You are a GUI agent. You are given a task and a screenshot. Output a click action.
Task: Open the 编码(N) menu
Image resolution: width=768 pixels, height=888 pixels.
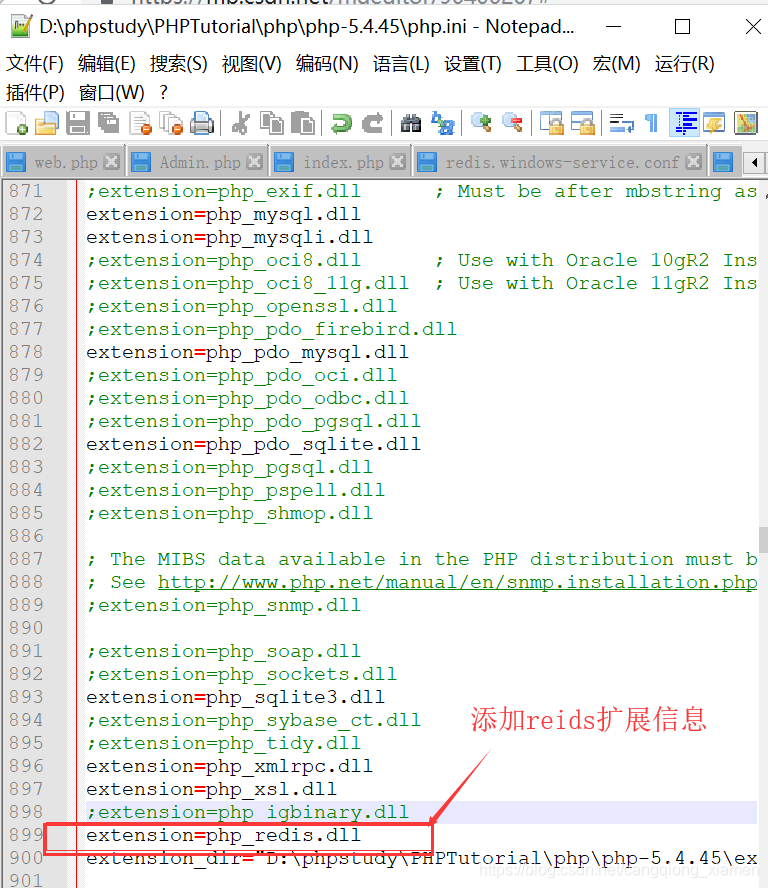point(327,63)
